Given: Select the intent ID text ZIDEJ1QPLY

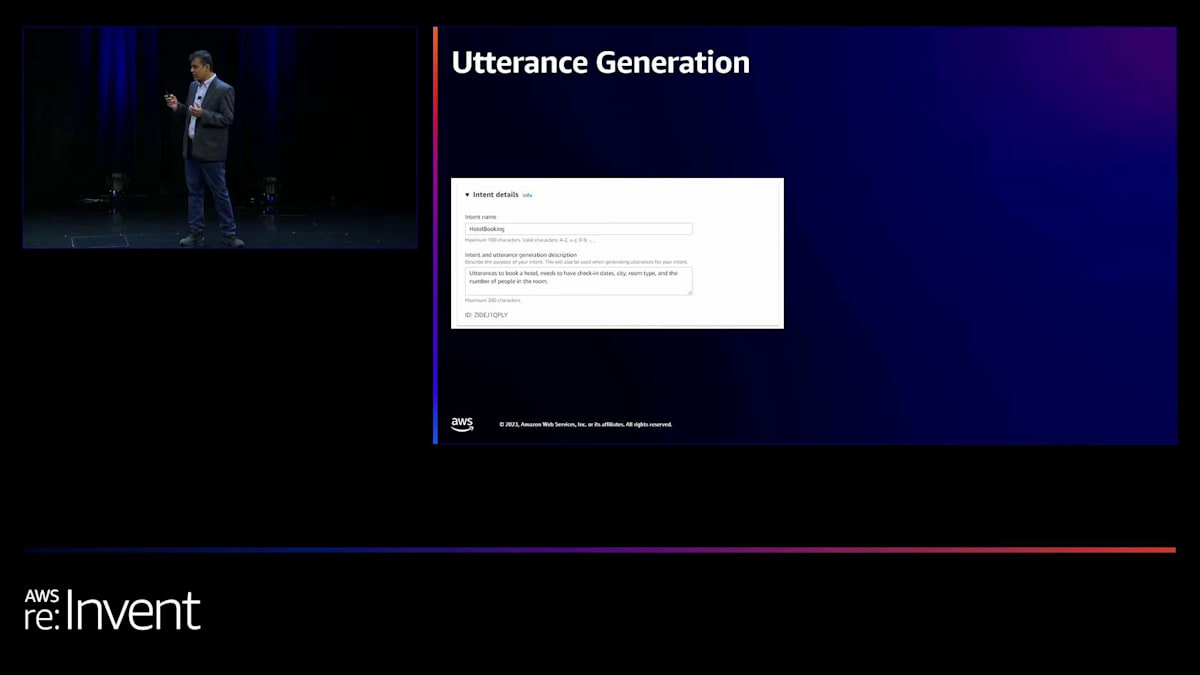Looking at the screenshot, I should (x=486, y=315).
